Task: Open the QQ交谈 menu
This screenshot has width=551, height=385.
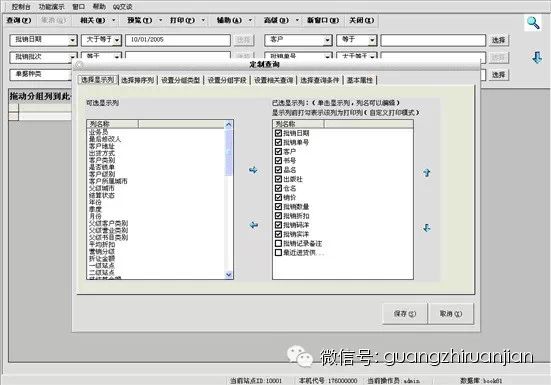Action: point(122,7)
